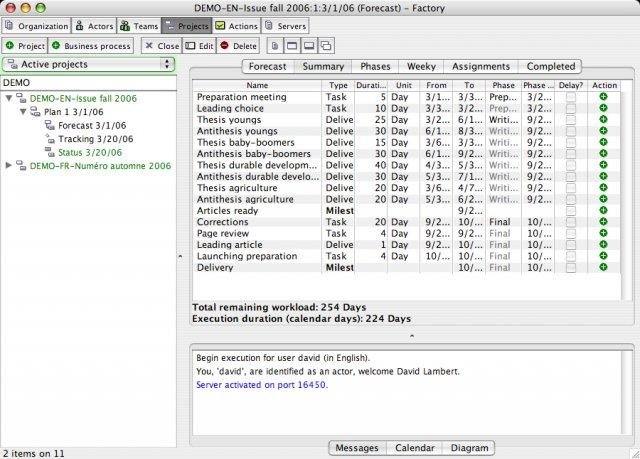
Task: Create a new Project with the Project button
Action: tap(24, 46)
